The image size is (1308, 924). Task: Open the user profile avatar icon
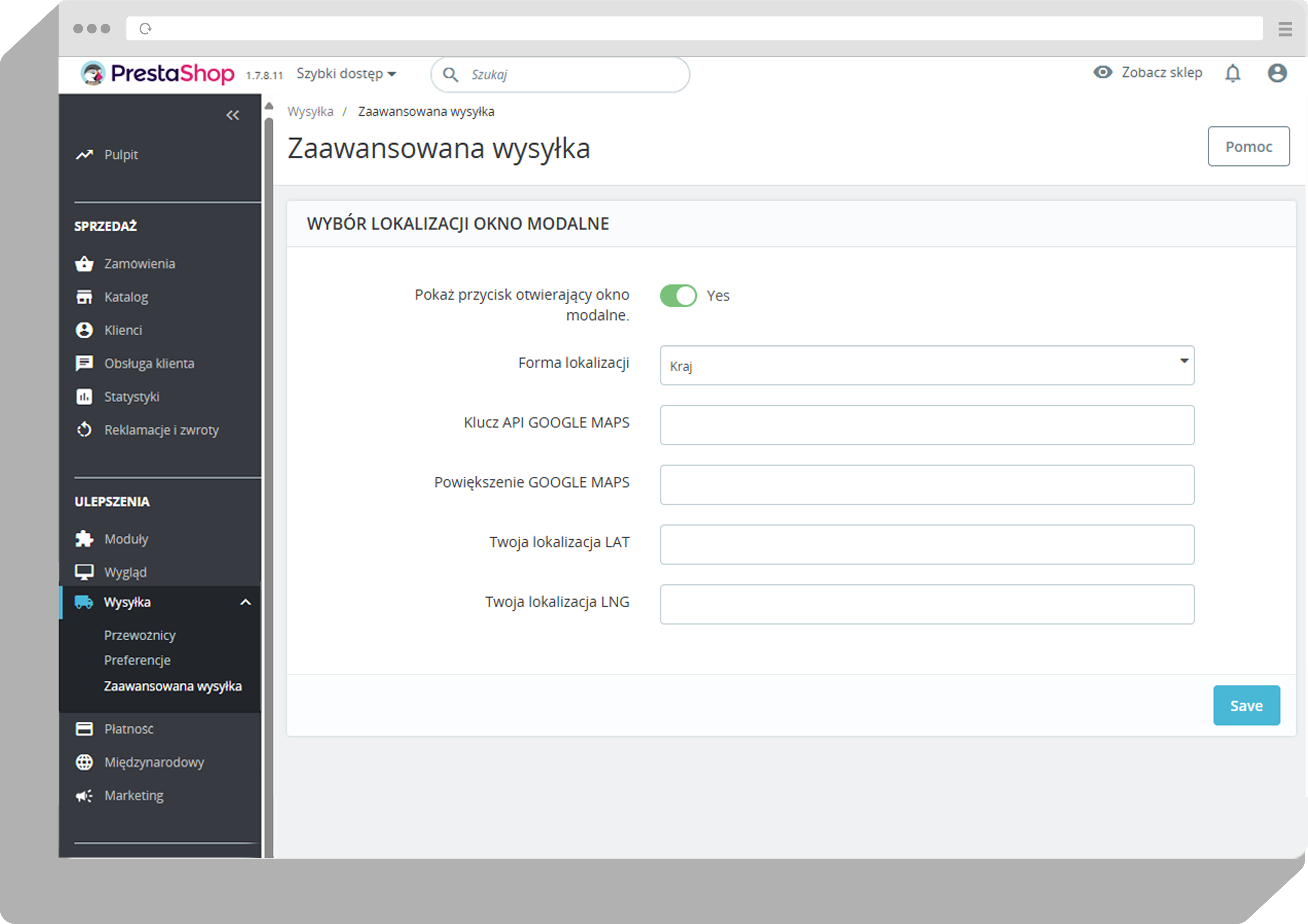click(1277, 74)
